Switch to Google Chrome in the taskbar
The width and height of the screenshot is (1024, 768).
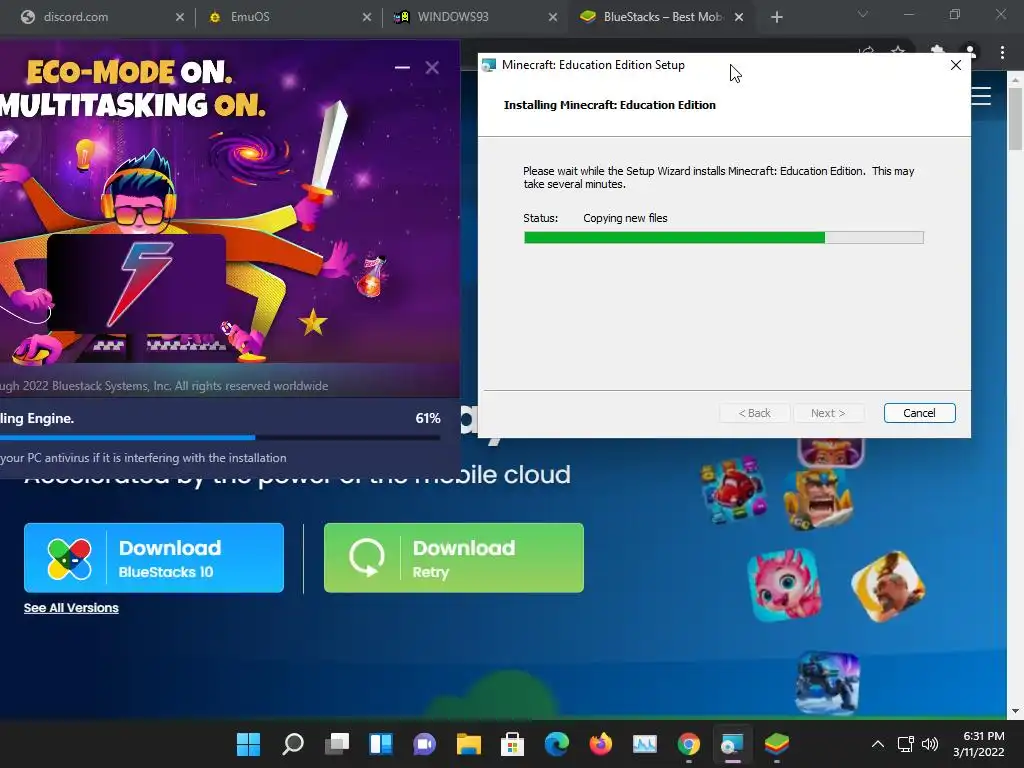coord(688,744)
